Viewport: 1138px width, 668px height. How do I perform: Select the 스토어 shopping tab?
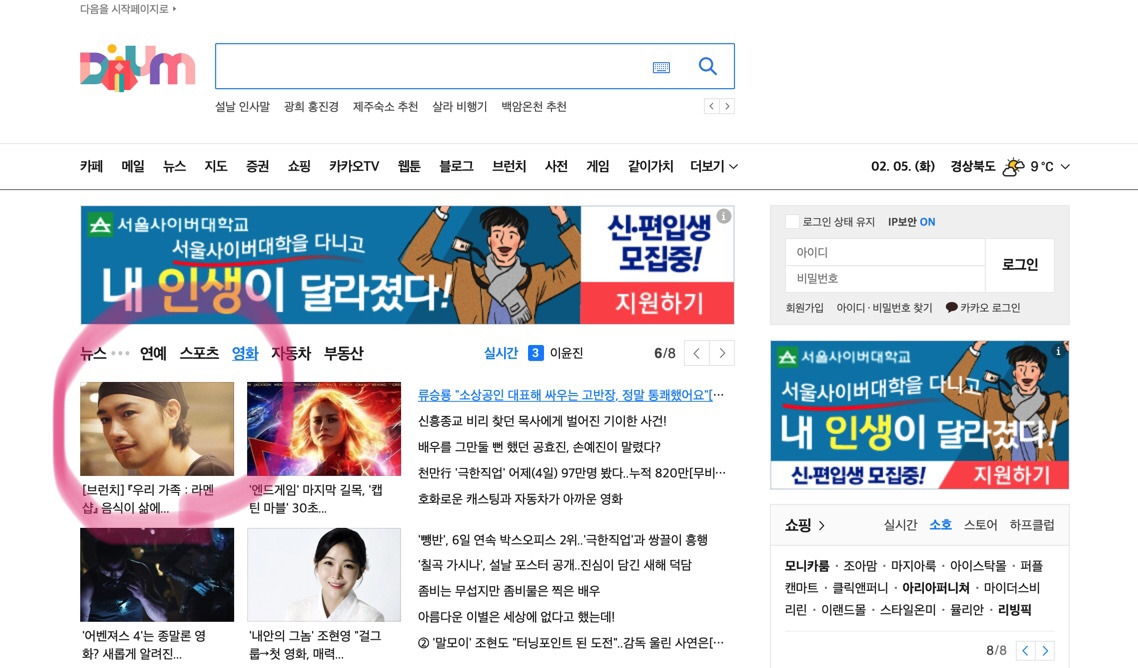point(981,524)
